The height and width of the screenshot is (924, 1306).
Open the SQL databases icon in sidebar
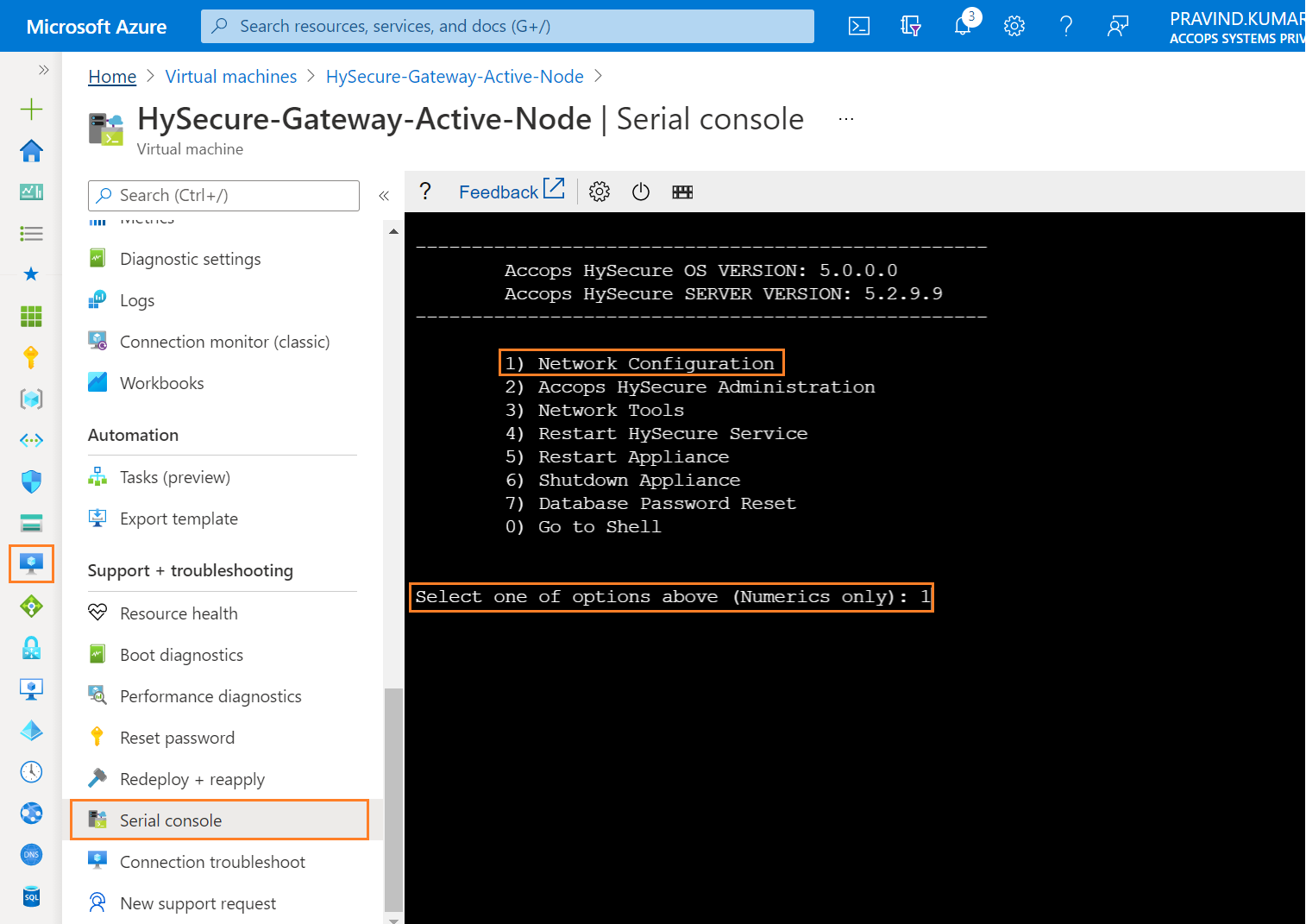pyautogui.click(x=31, y=896)
